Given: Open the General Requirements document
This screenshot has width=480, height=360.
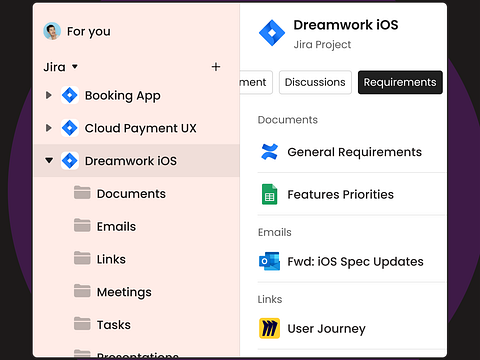Looking at the screenshot, I should (x=355, y=152).
